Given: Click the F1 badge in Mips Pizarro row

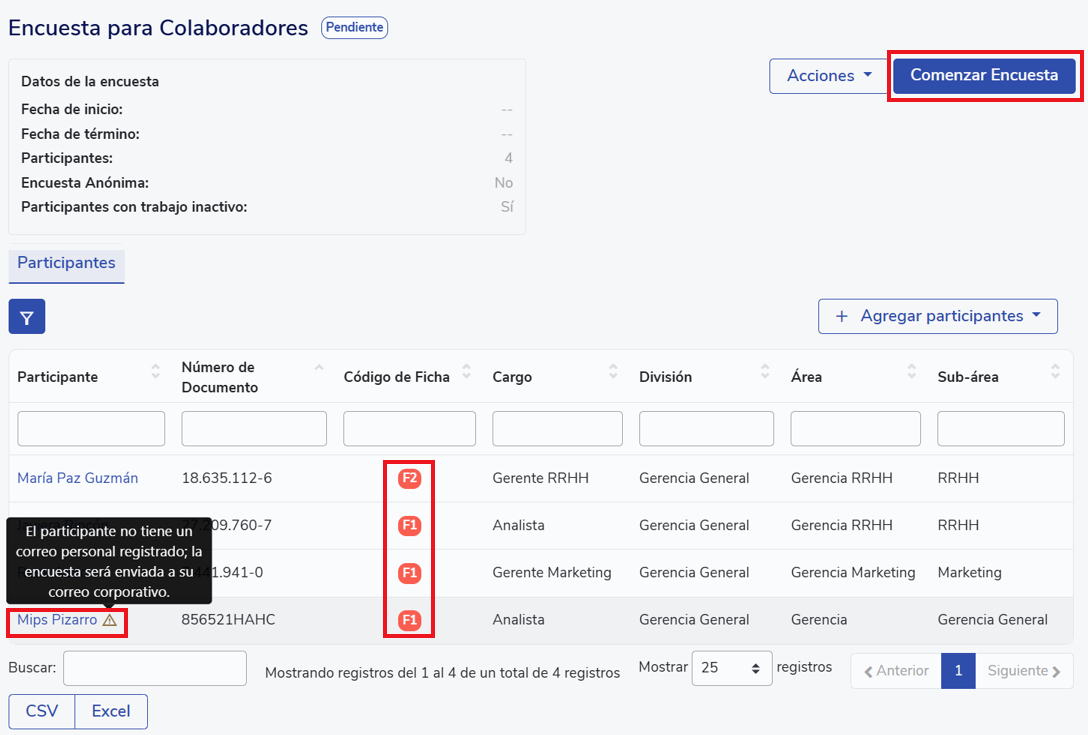Looking at the screenshot, I should (409, 620).
